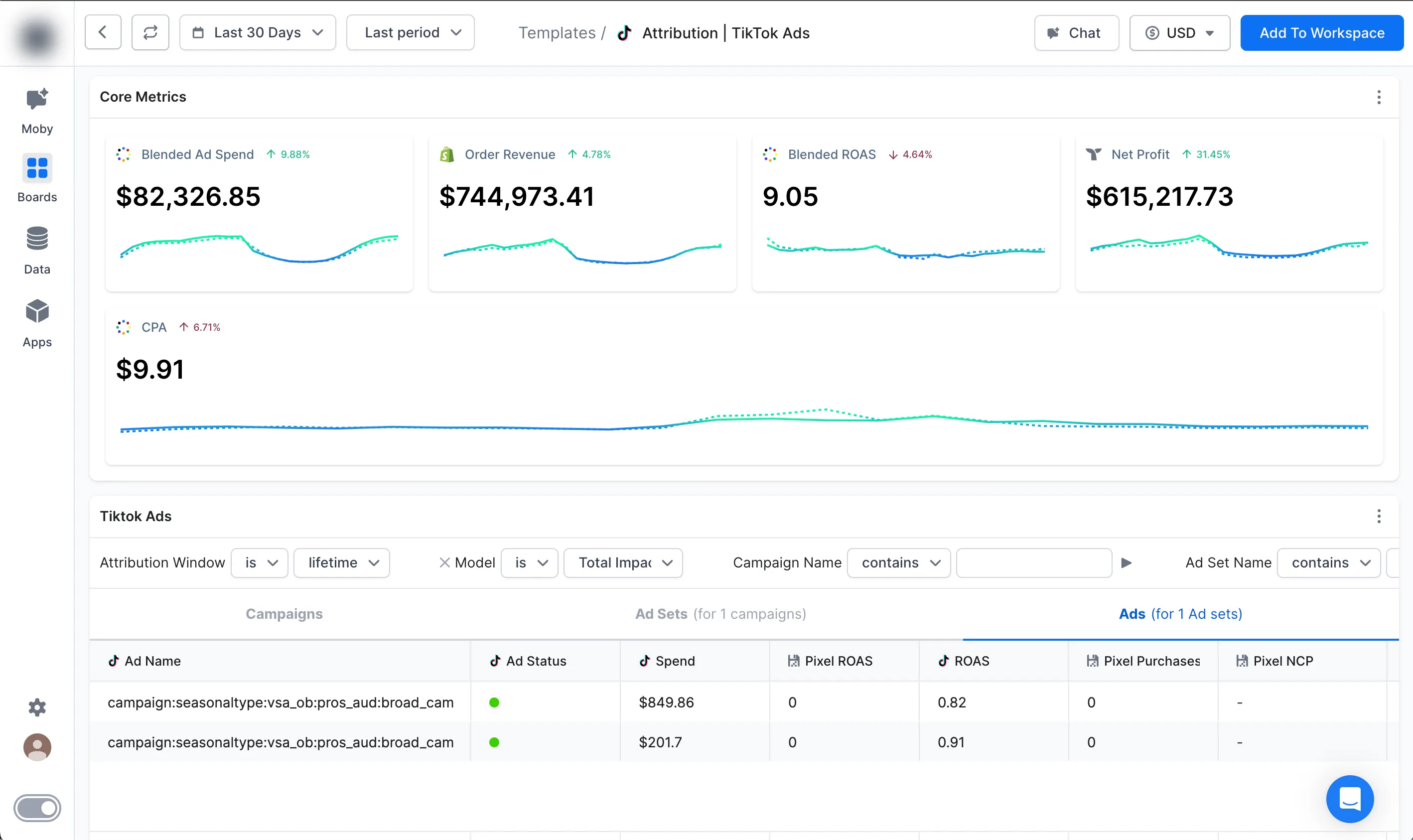The height and width of the screenshot is (840, 1413).
Task: Remove the Model filter with X
Action: click(444, 562)
